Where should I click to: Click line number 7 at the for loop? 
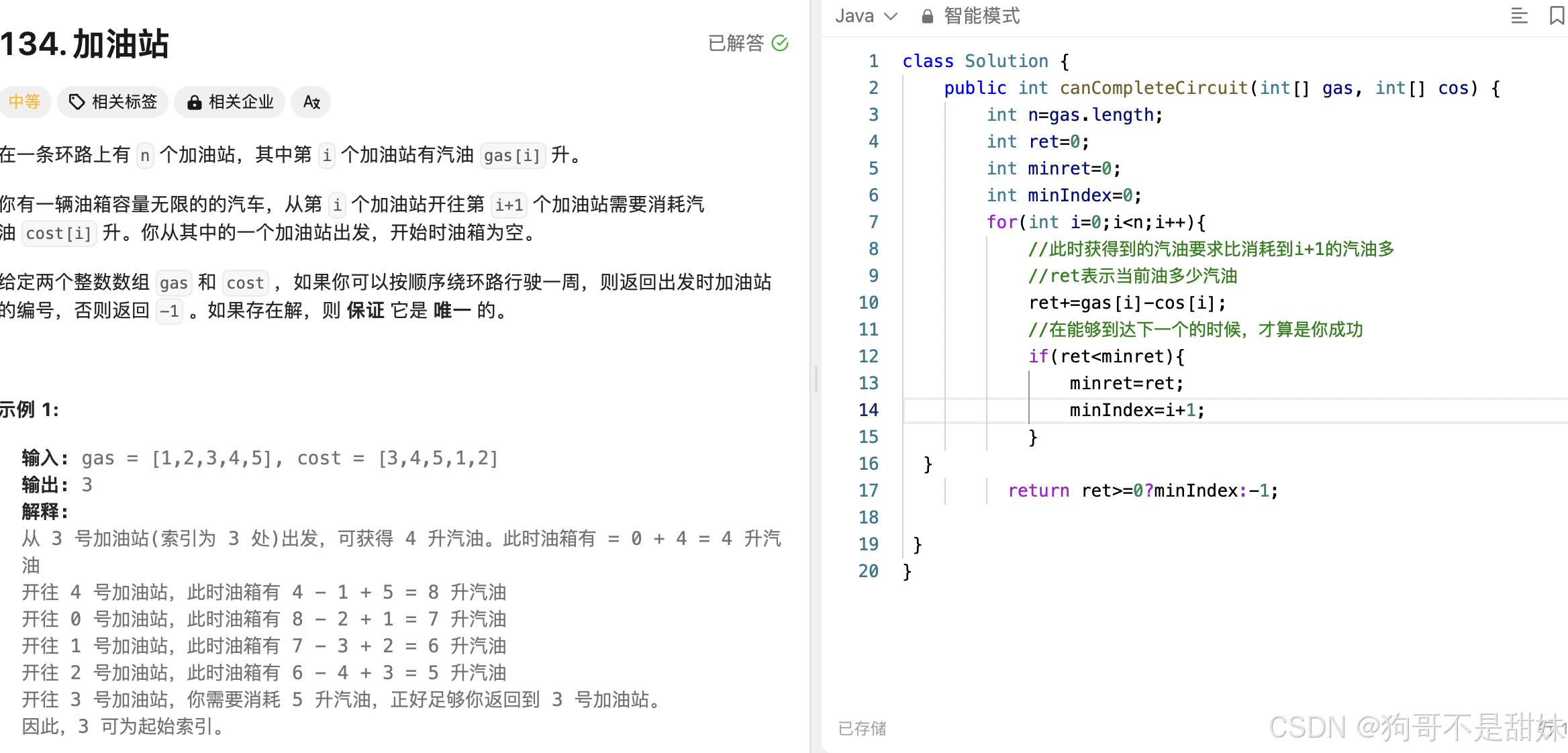(x=873, y=222)
